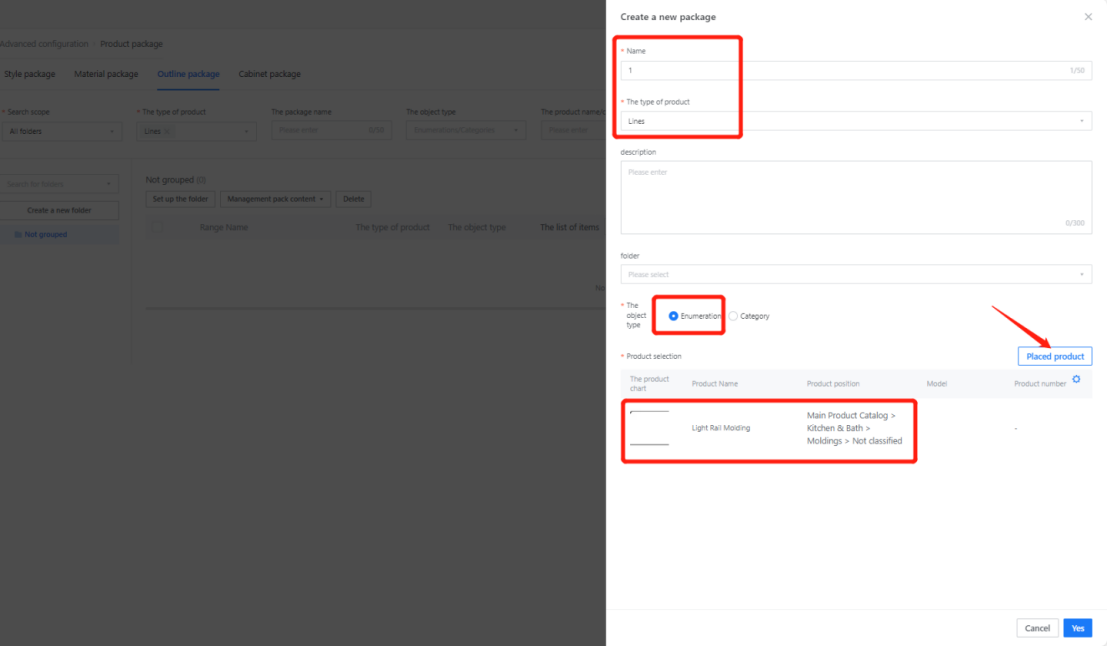Click the Light Rail Molding product thumbnail
Viewport: 1108px width, 646px height.
tap(649, 428)
